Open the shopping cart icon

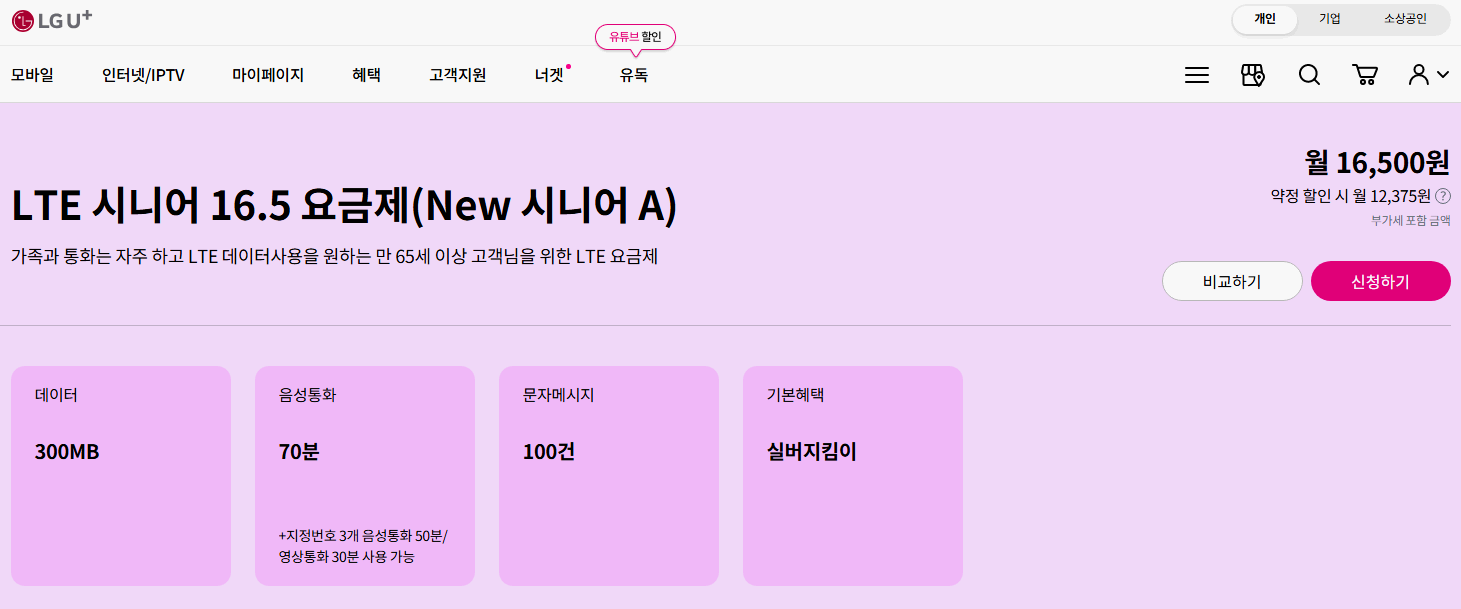point(1366,74)
